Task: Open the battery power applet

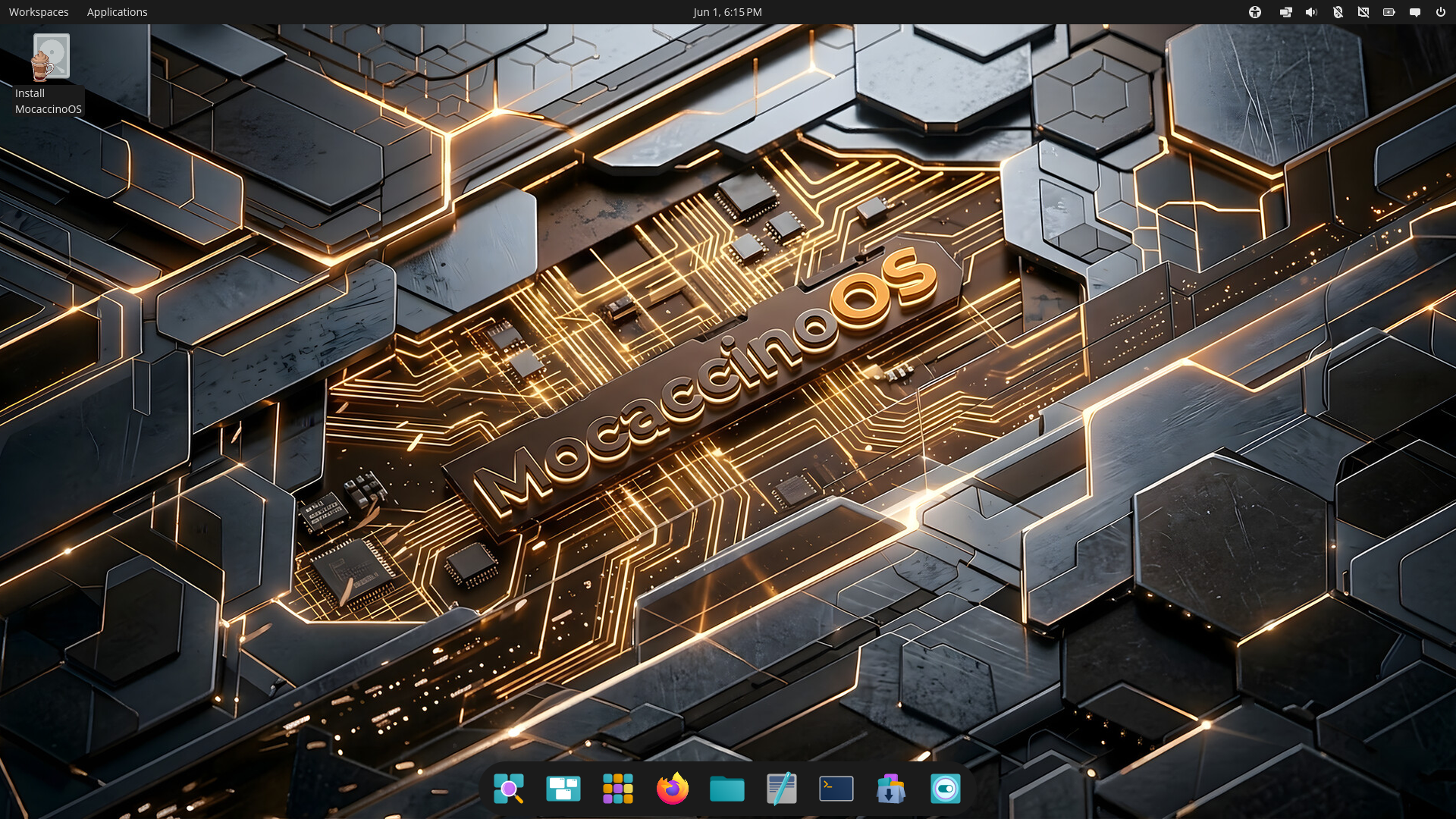Action: pyautogui.click(x=1389, y=12)
